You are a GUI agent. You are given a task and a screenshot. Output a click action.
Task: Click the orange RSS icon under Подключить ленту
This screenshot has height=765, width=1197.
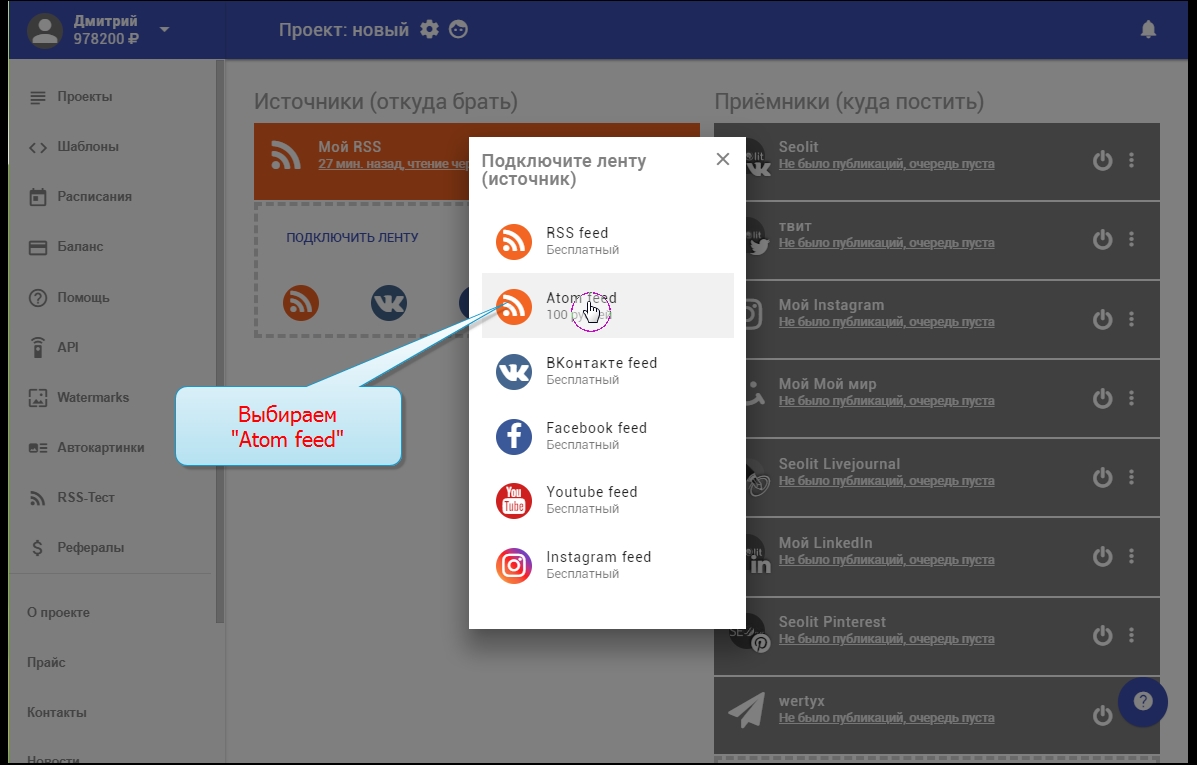pyautogui.click(x=301, y=302)
